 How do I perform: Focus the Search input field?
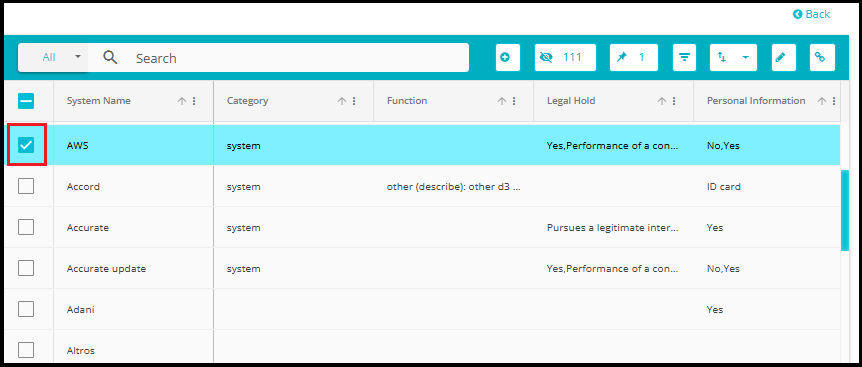(297, 58)
